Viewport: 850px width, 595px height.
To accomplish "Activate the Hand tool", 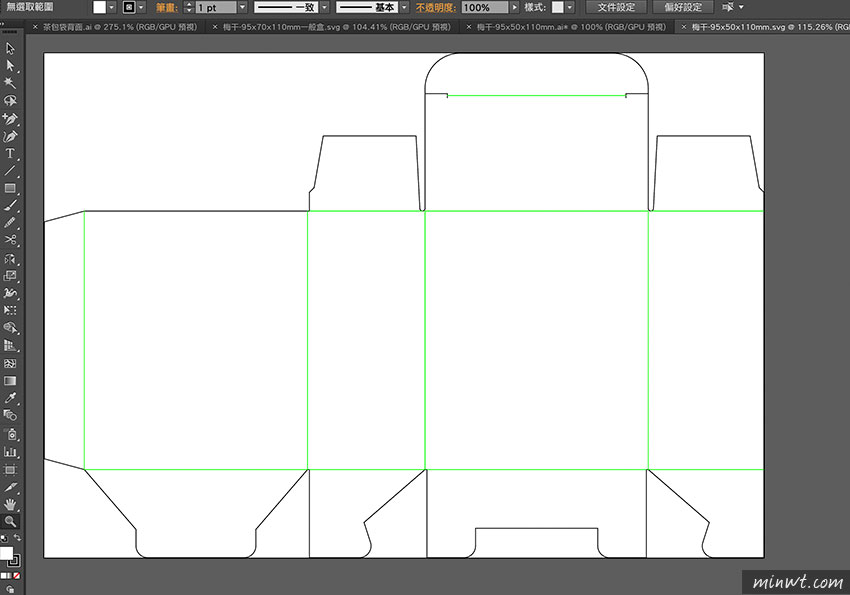I will click(10, 505).
